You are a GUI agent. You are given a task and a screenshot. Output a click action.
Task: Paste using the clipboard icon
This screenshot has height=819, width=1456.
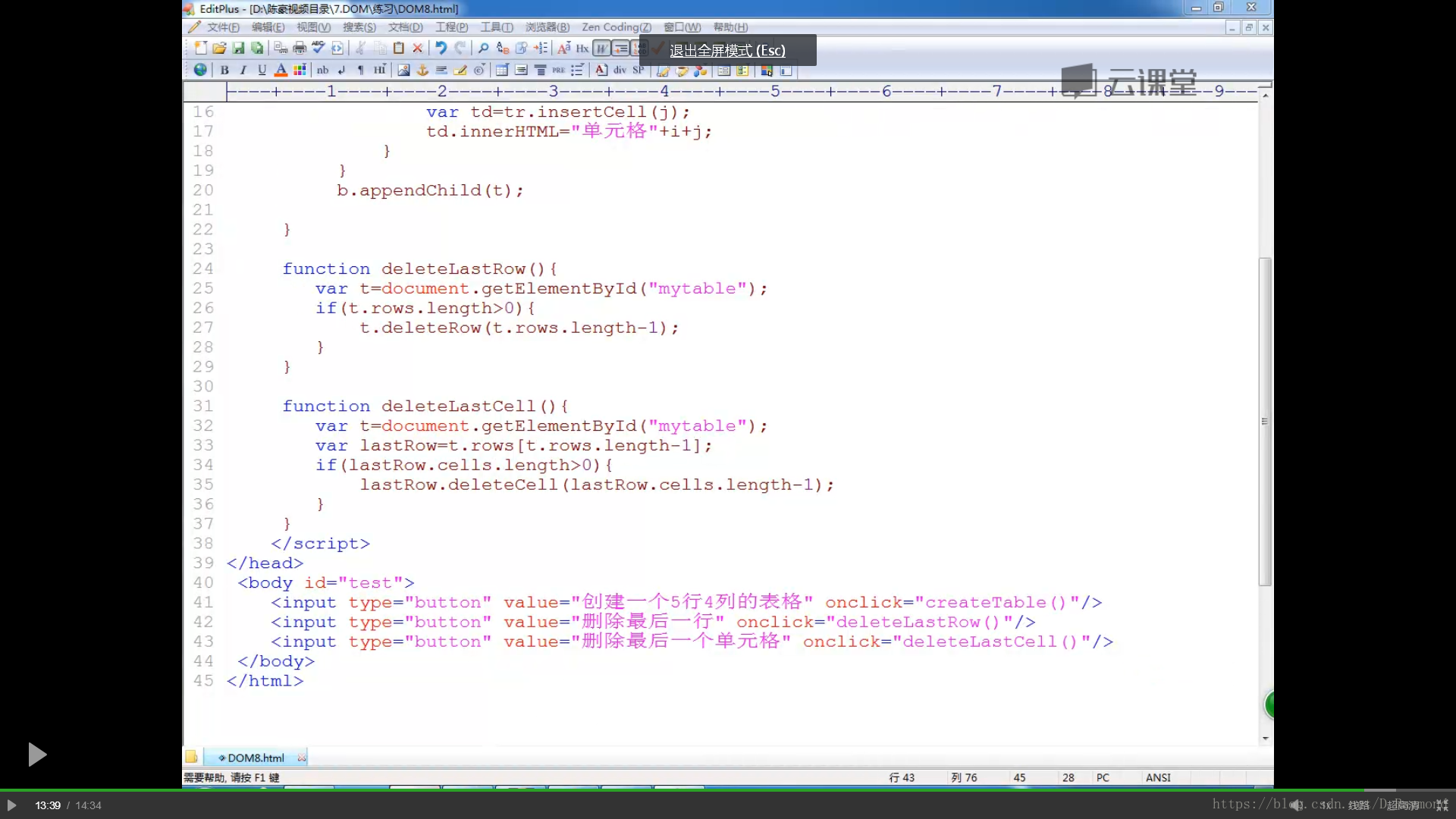[398, 49]
